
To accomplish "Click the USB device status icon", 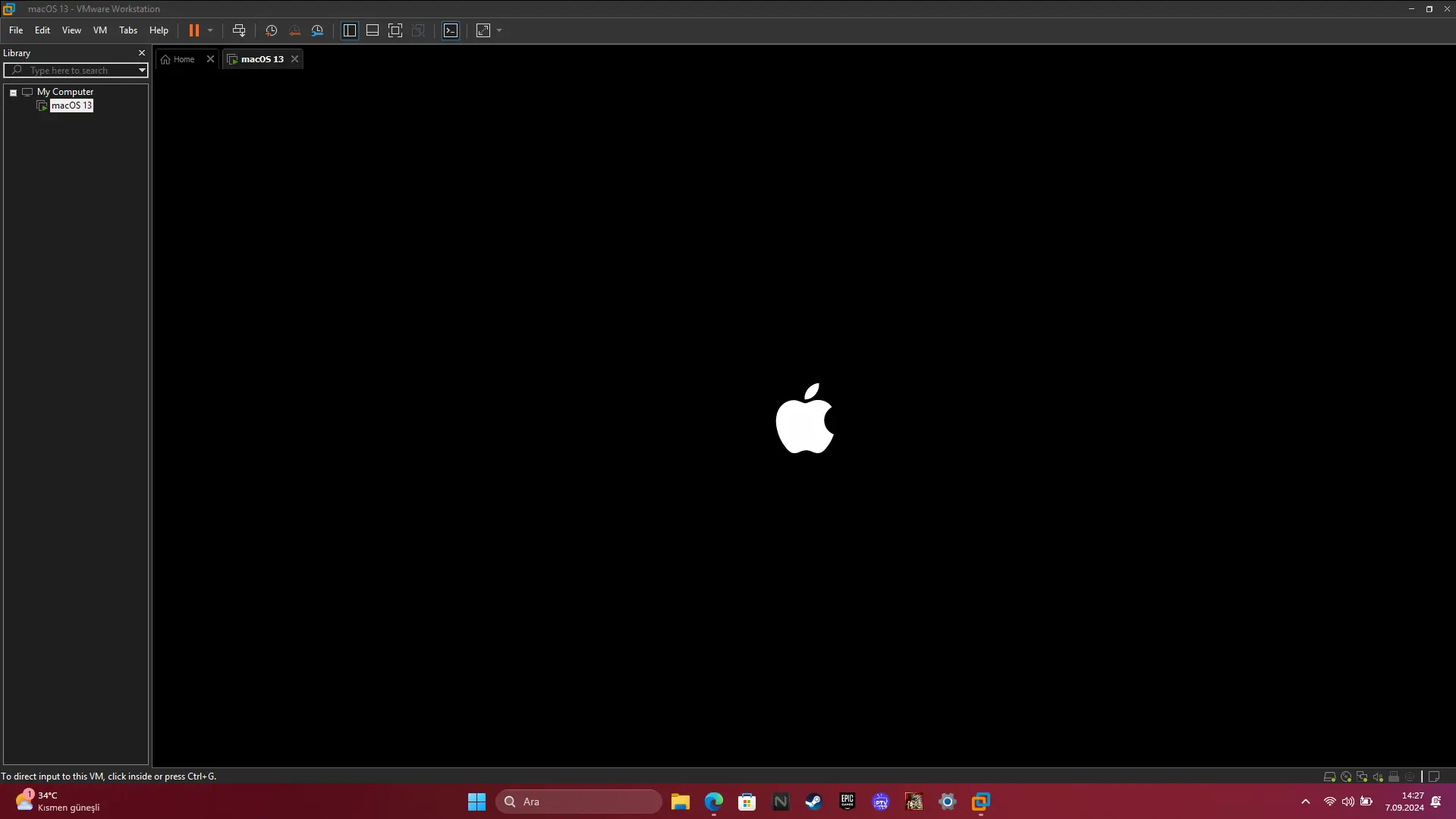I will (1394, 776).
